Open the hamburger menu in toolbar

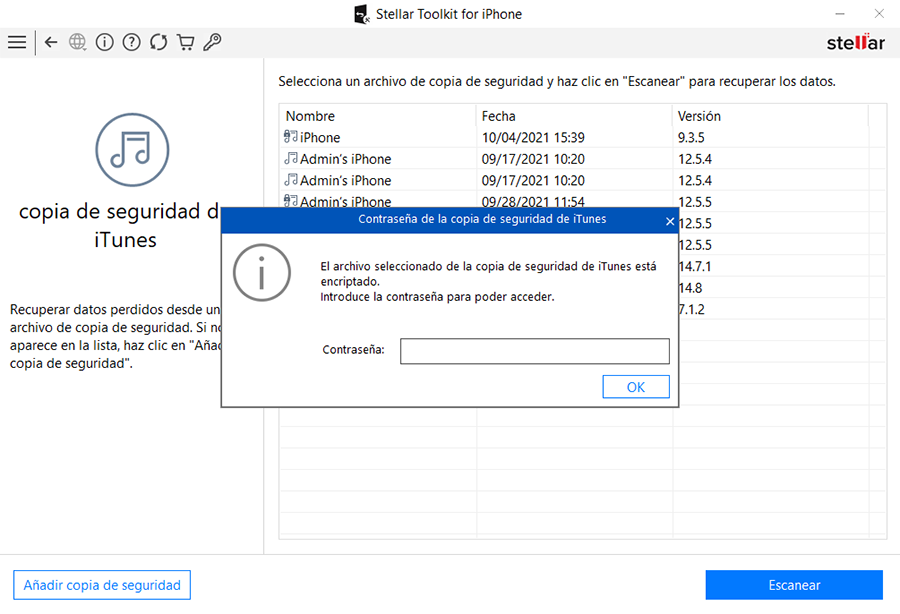[x=17, y=42]
